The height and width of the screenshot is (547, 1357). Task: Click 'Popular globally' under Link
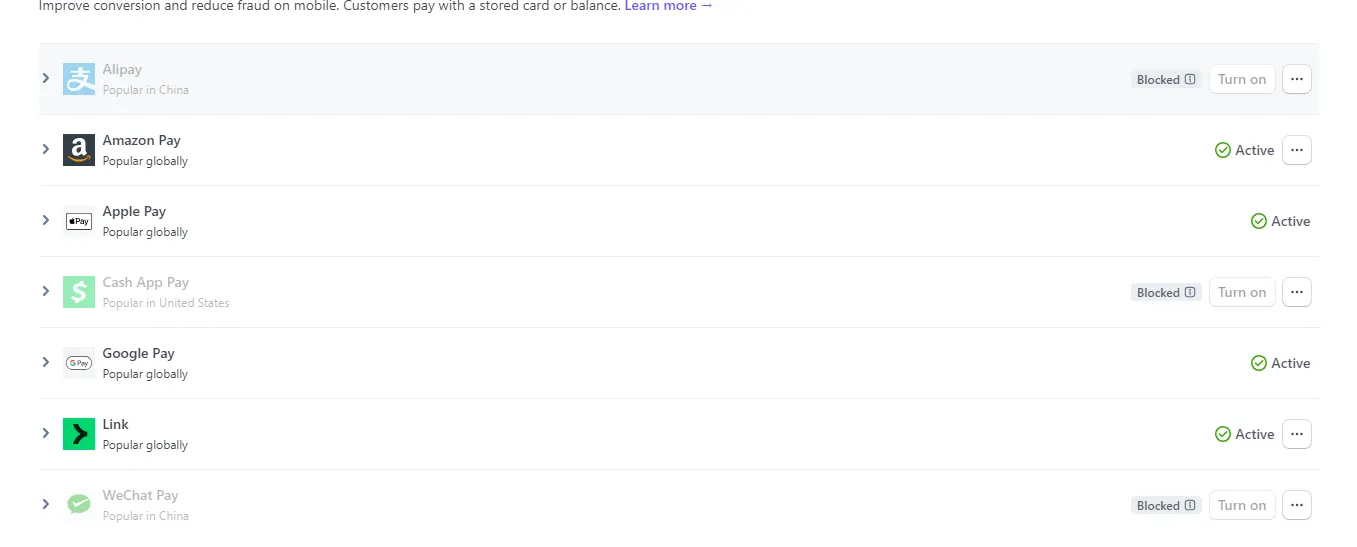click(x=145, y=445)
